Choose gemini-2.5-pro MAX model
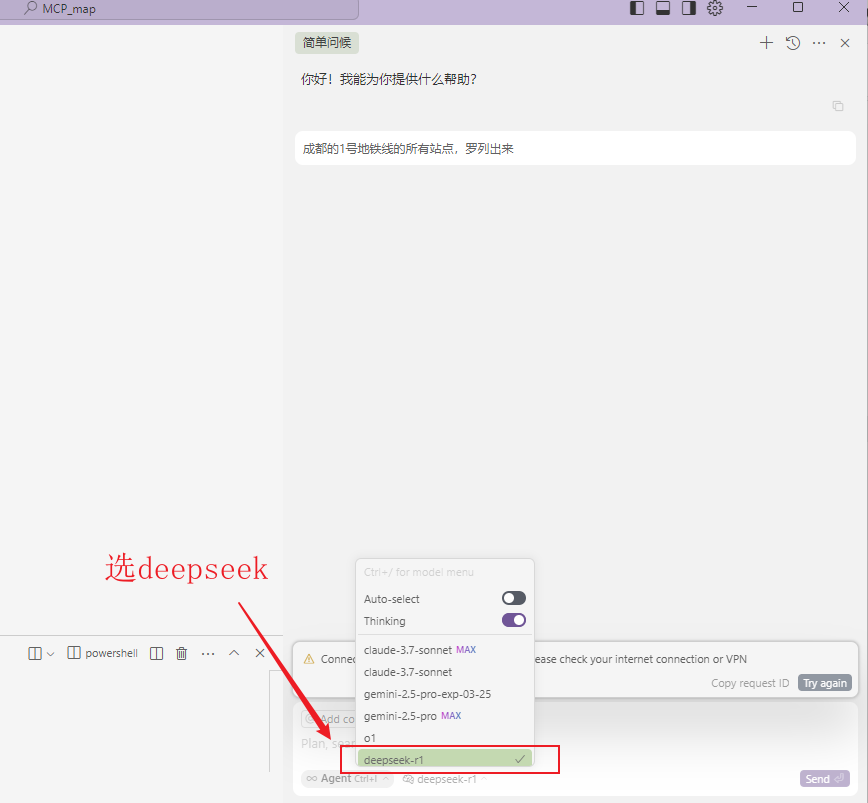 pyautogui.click(x=445, y=716)
